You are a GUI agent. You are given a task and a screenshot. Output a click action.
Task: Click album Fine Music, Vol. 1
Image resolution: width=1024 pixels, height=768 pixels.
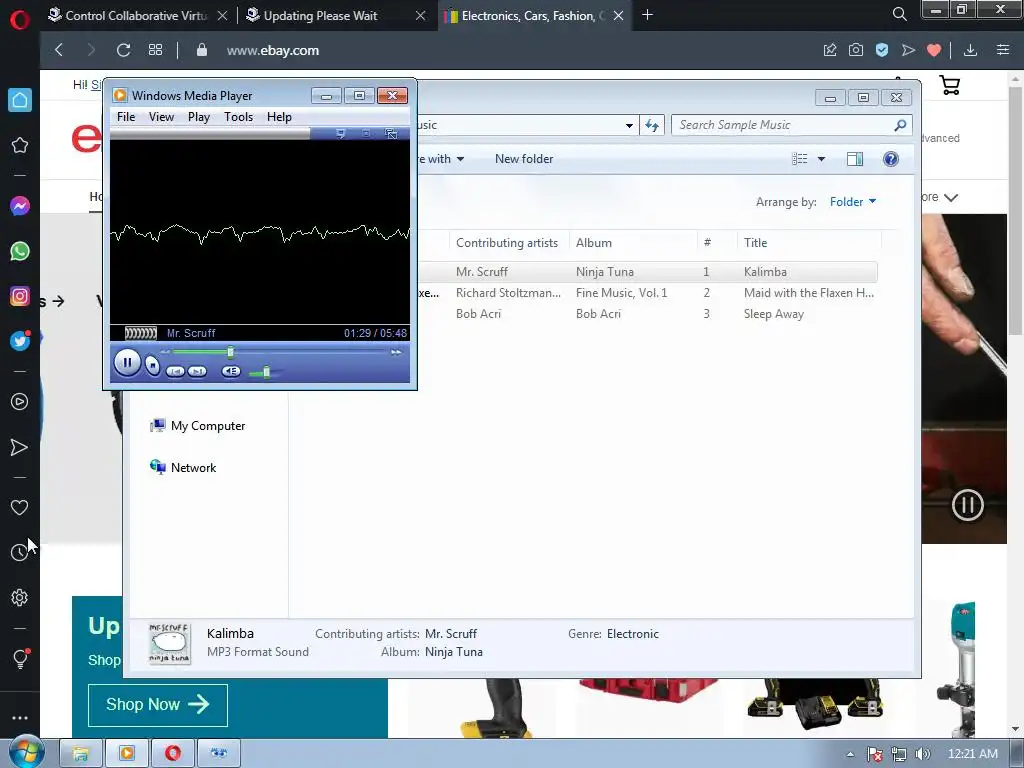click(621, 293)
